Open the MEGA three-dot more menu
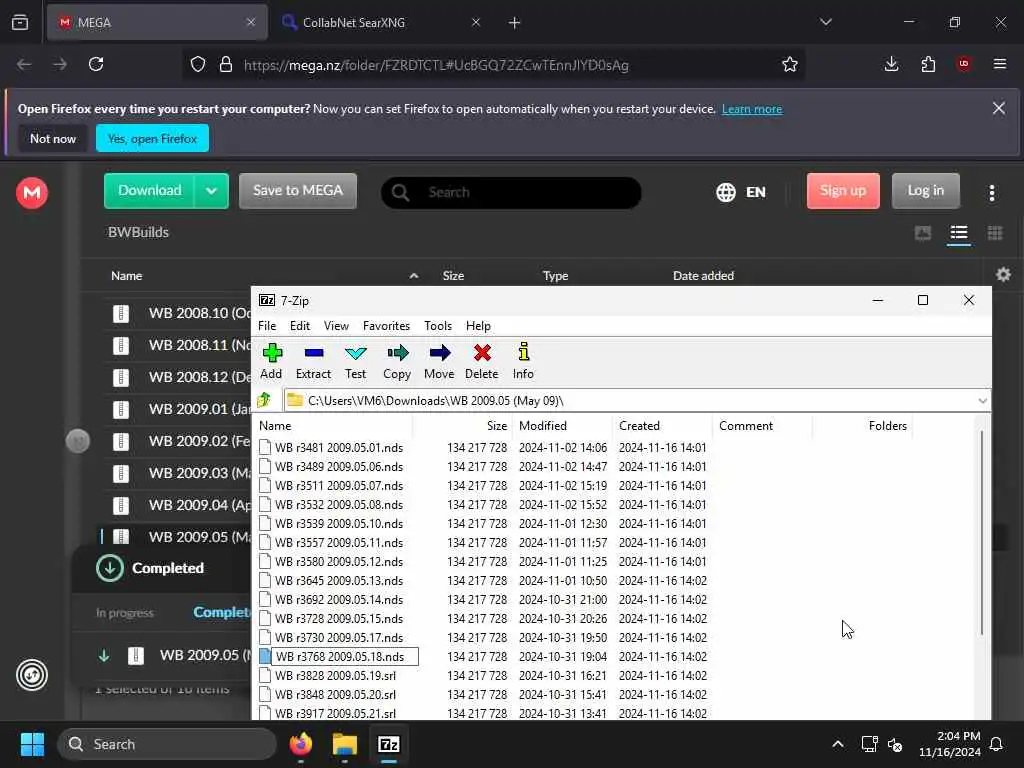This screenshot has width=1024, height=768. pyautogui.click(x=992, y=193)
